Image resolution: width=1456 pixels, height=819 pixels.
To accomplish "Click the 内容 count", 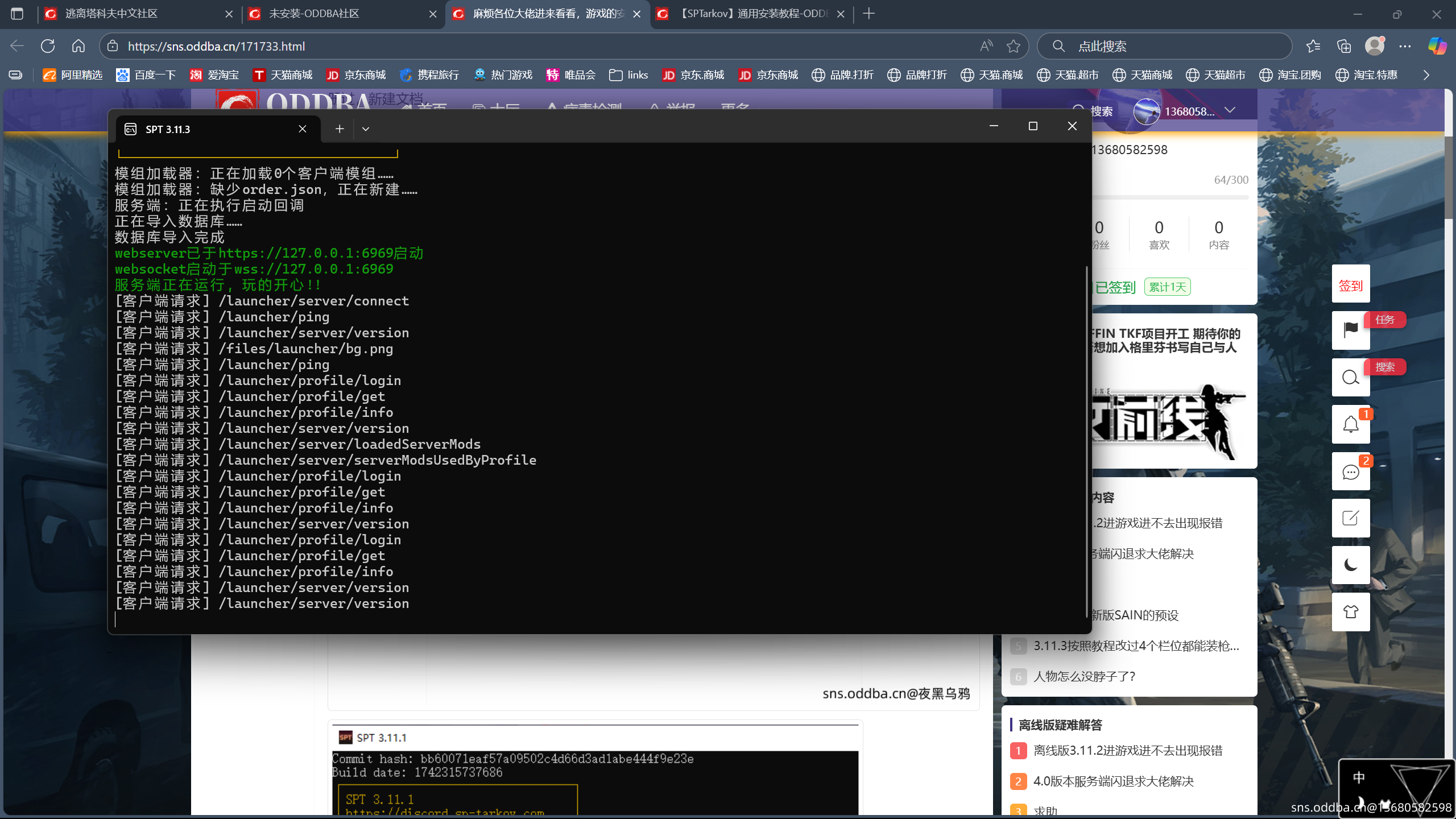I will click(x=1219, y=235).
